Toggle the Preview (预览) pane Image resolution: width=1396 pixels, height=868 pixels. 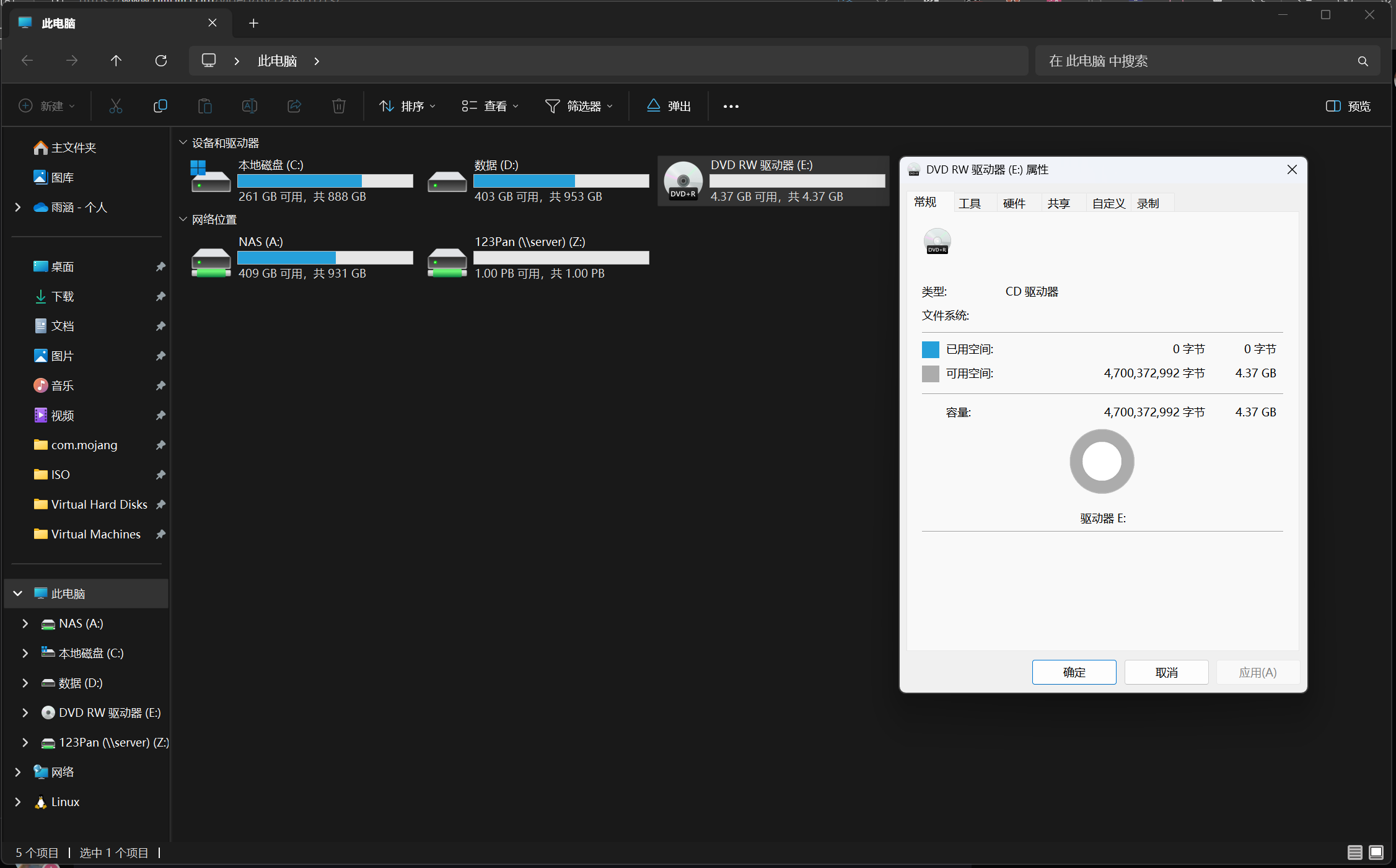[1348, 106]
